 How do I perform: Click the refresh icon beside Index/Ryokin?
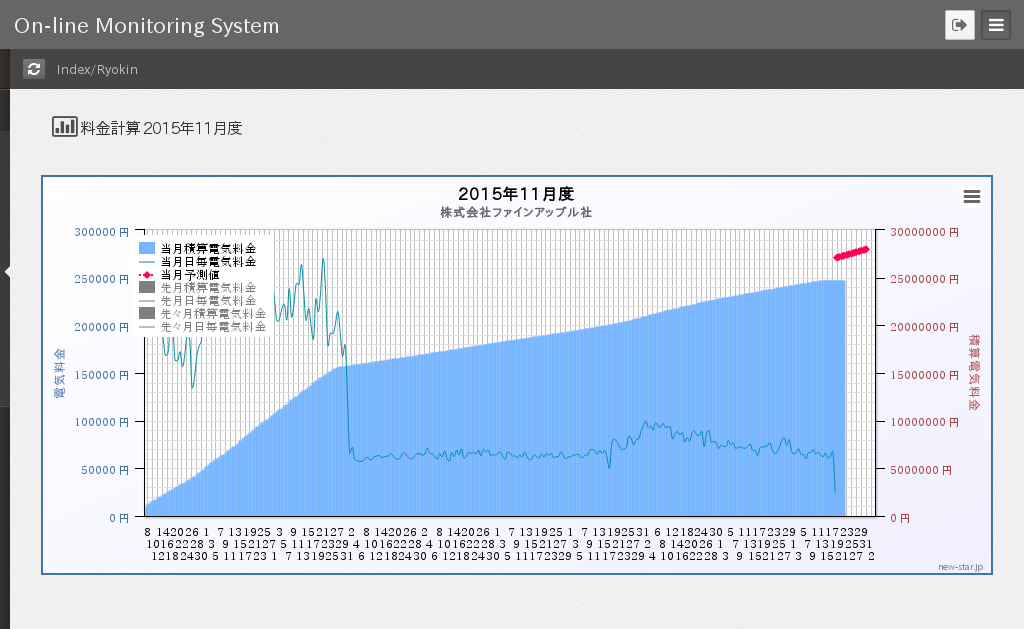(x=34, y=69)
